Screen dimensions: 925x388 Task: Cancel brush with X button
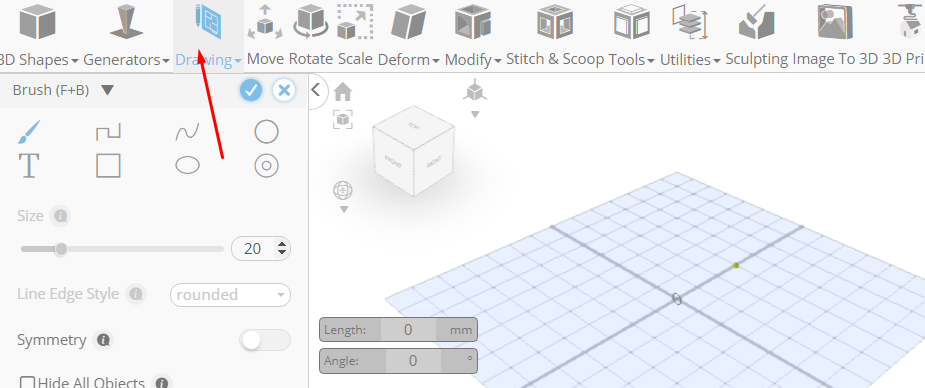click(284, 90)
